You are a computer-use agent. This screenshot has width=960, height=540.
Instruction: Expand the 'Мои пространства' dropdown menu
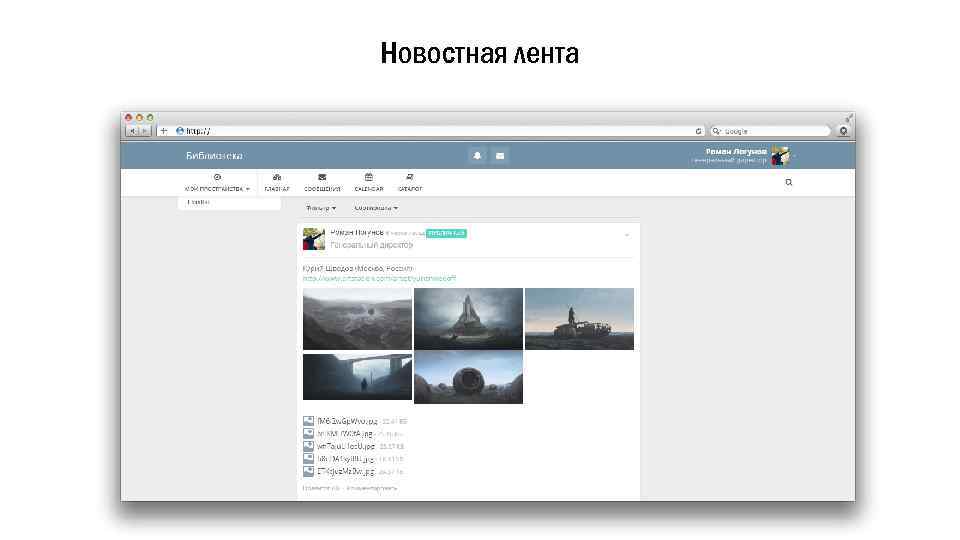[x=217, y=189]
